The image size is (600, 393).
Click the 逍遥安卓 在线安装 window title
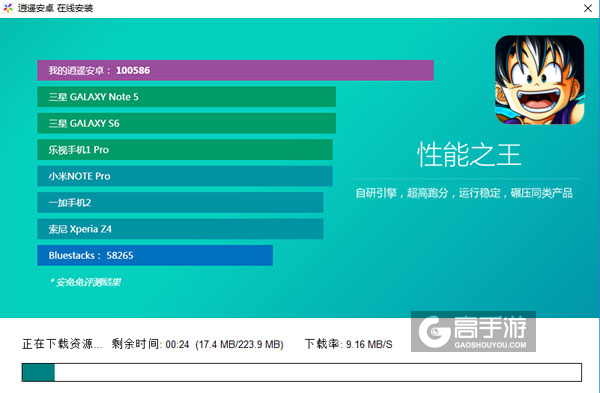[55, 8]
